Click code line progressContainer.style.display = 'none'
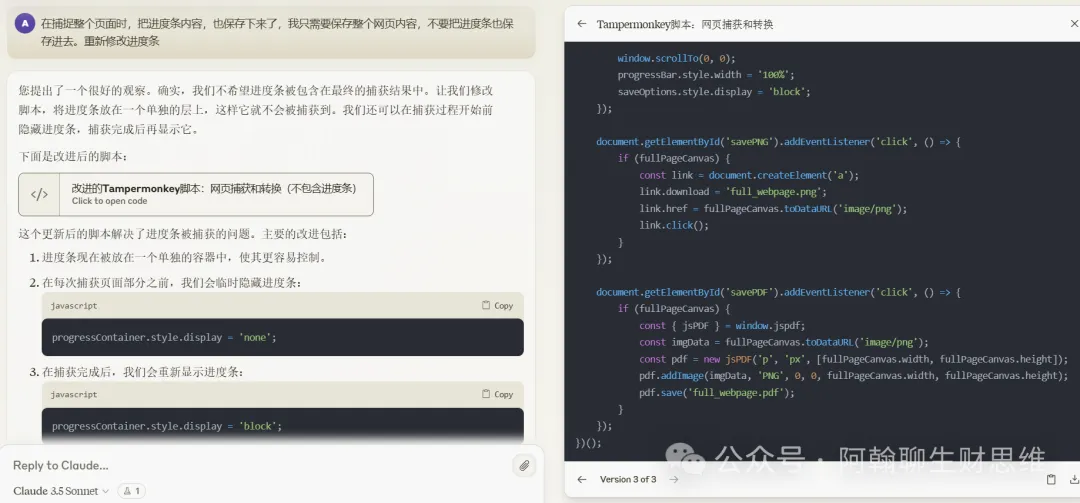Viewport: 1080px width, 503px height. pos(164,338)
